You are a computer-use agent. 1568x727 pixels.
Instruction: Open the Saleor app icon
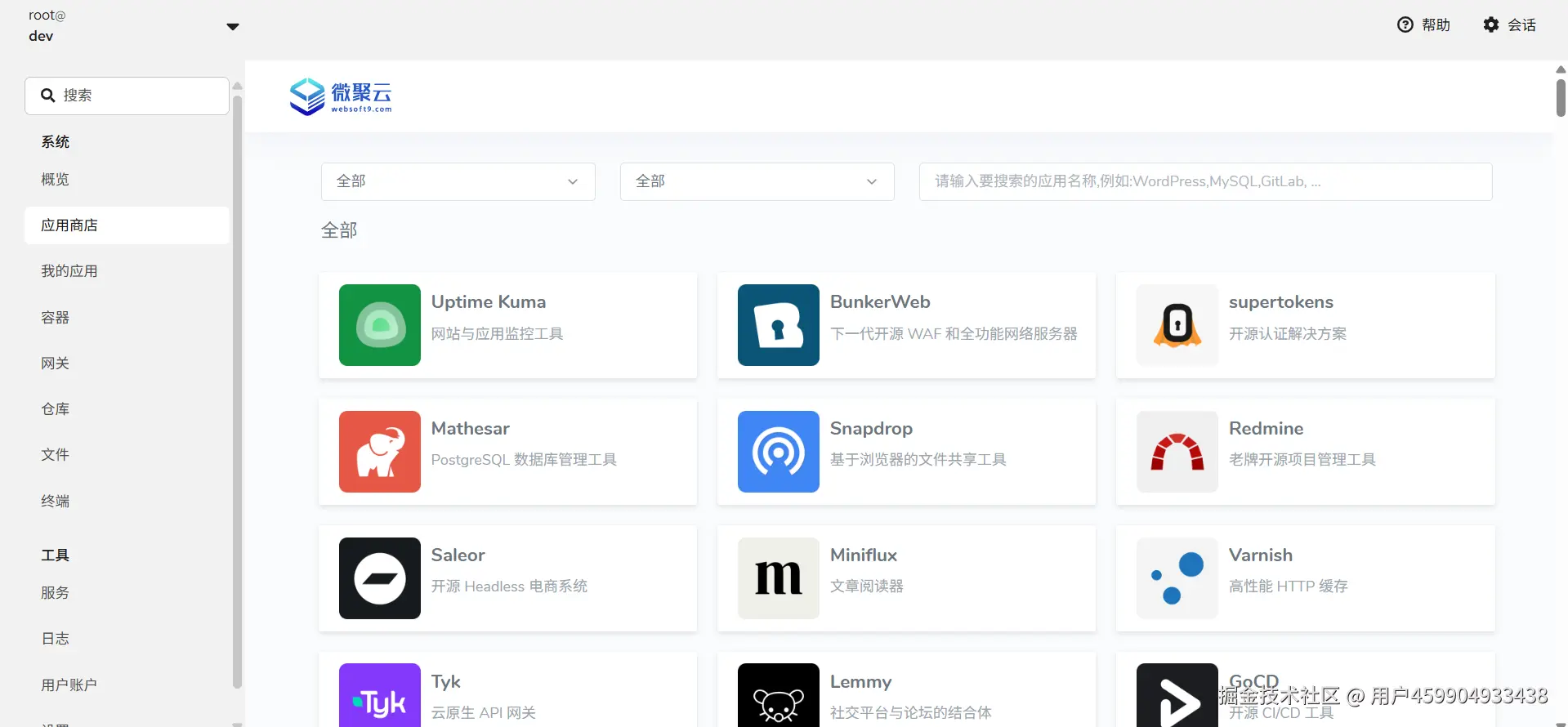[380, 578]
